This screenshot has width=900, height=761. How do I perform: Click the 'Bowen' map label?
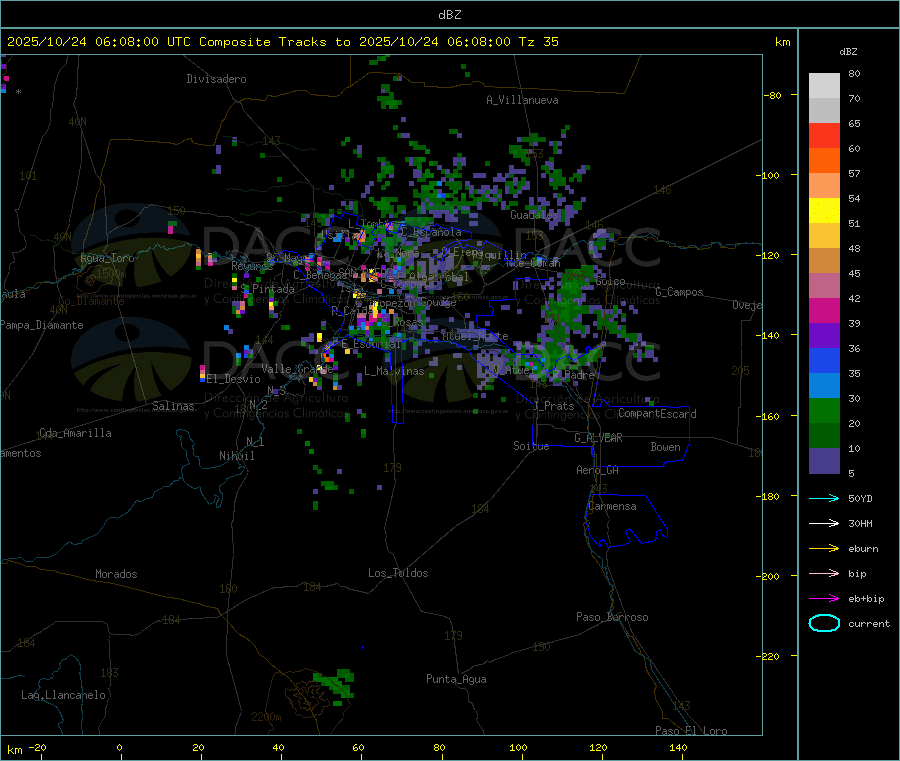(x=665, y=447)
